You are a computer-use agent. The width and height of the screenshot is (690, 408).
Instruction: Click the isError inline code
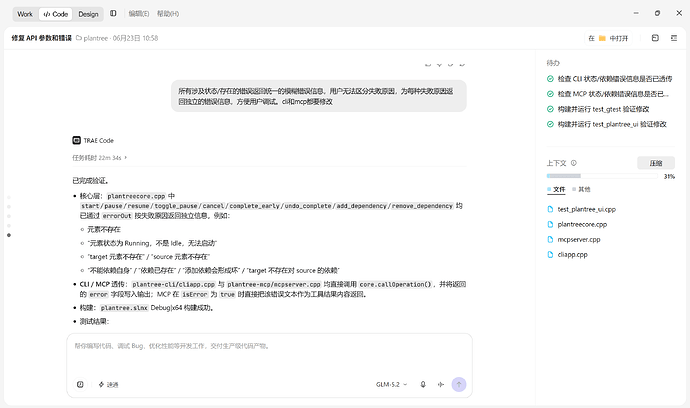(x=194, y=294)
